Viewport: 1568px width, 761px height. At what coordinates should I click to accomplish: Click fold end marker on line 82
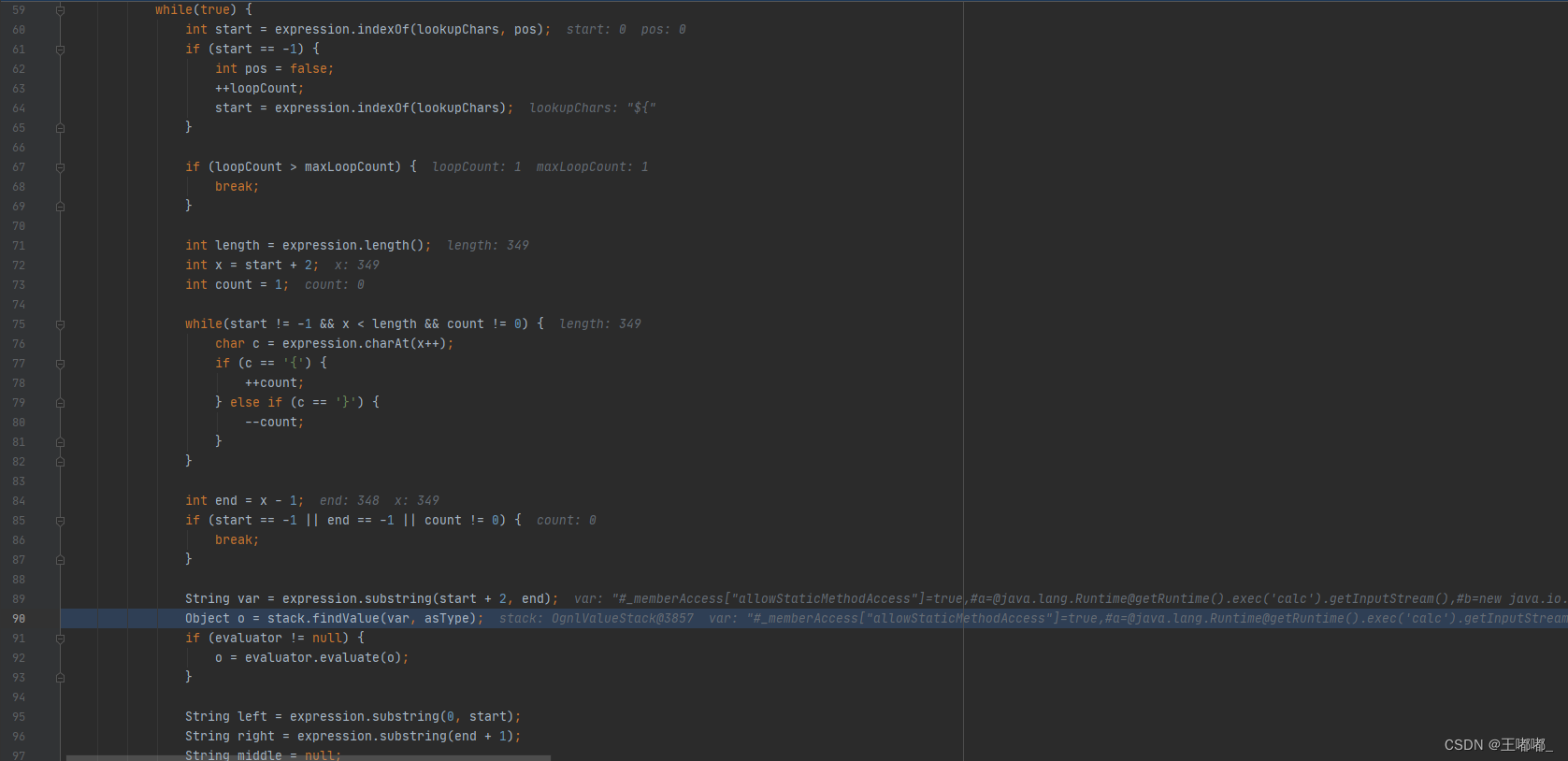tap(60, 462)
